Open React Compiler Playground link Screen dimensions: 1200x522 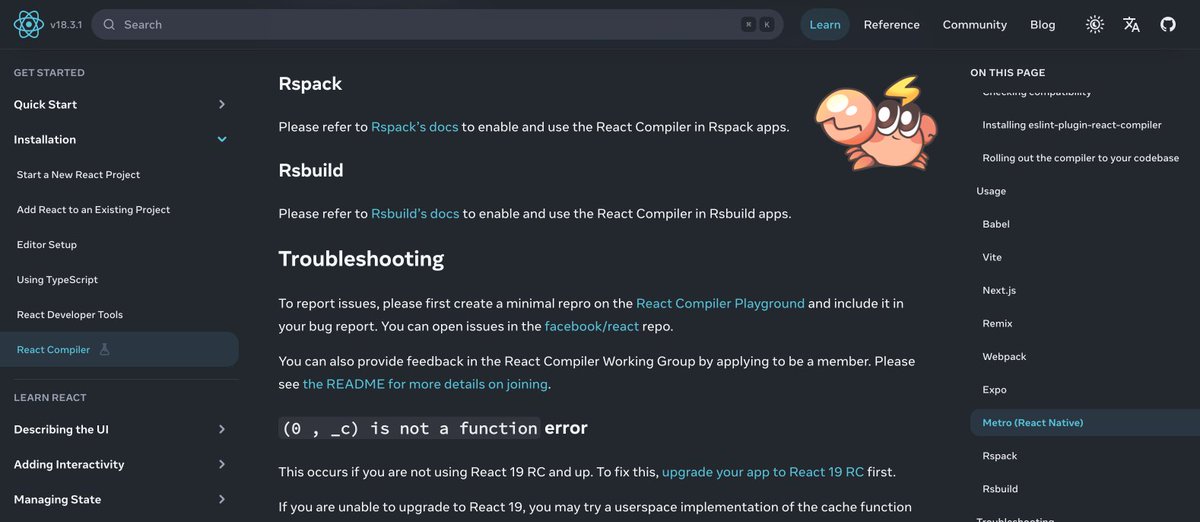click(720, 303)
